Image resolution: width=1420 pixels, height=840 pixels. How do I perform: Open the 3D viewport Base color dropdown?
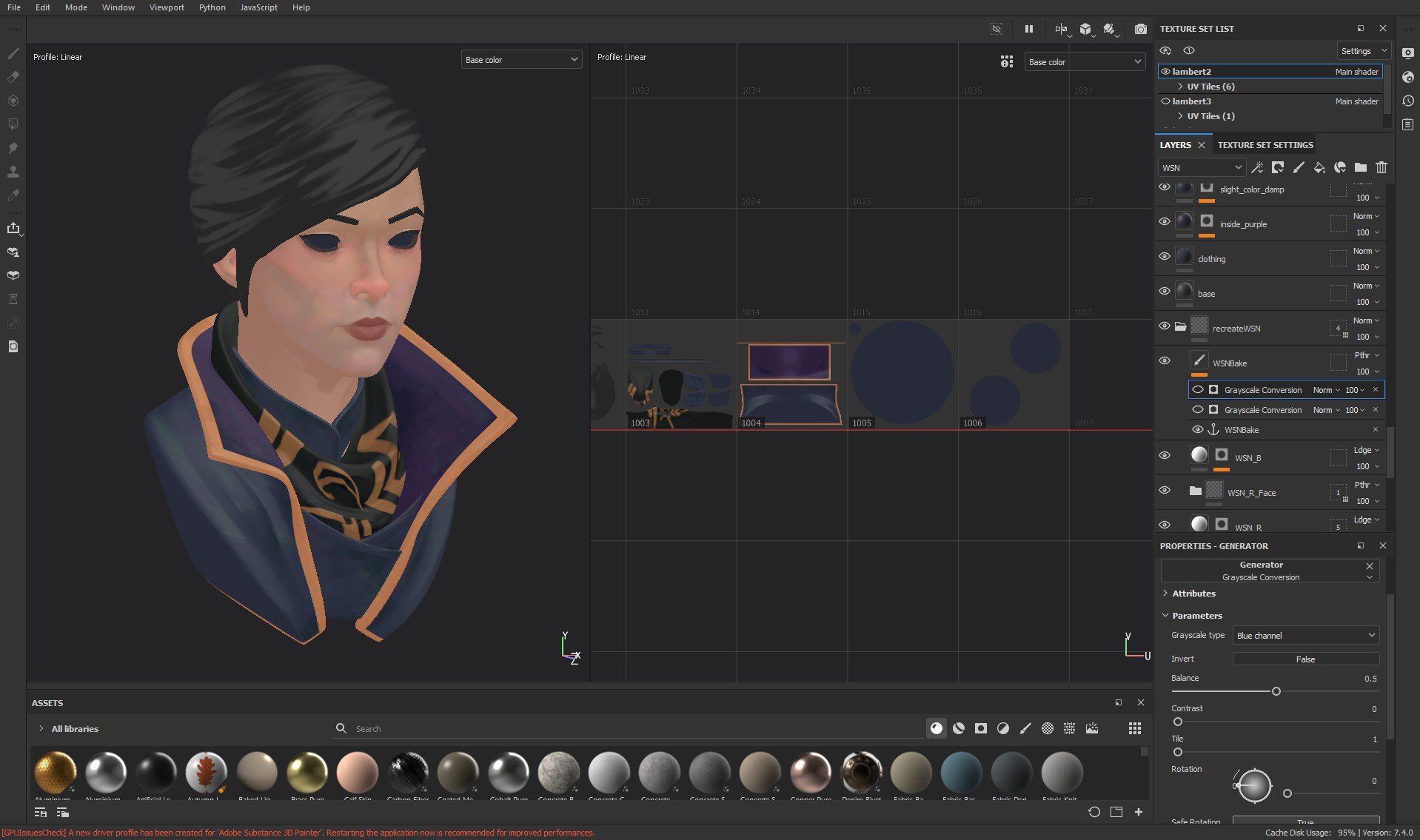click(521, 60)
